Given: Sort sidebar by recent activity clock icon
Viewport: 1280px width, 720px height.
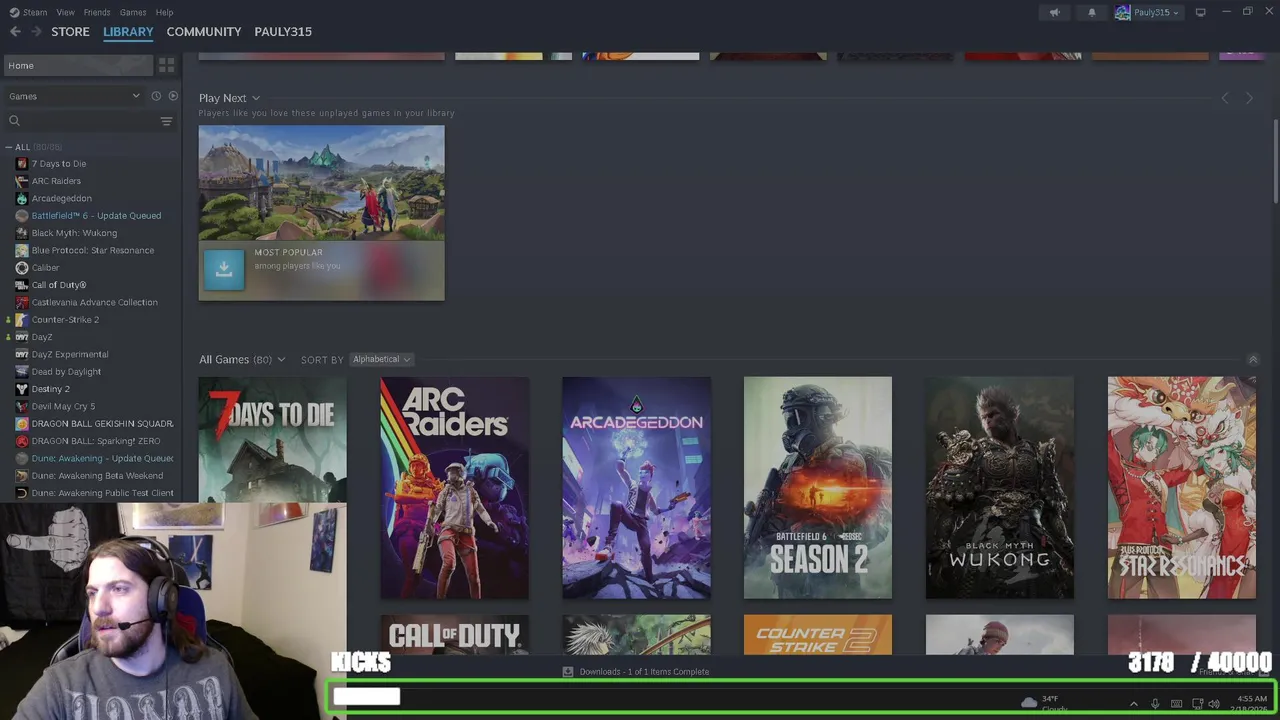Looking at the screenshot, I should coord(156,96).
